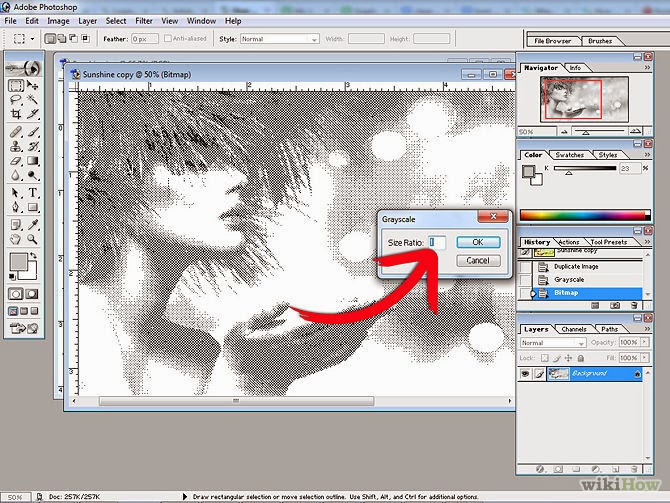Open the Brushes palette well tab
The height and width of the screenshot is (503, 670).
point(600,41)
